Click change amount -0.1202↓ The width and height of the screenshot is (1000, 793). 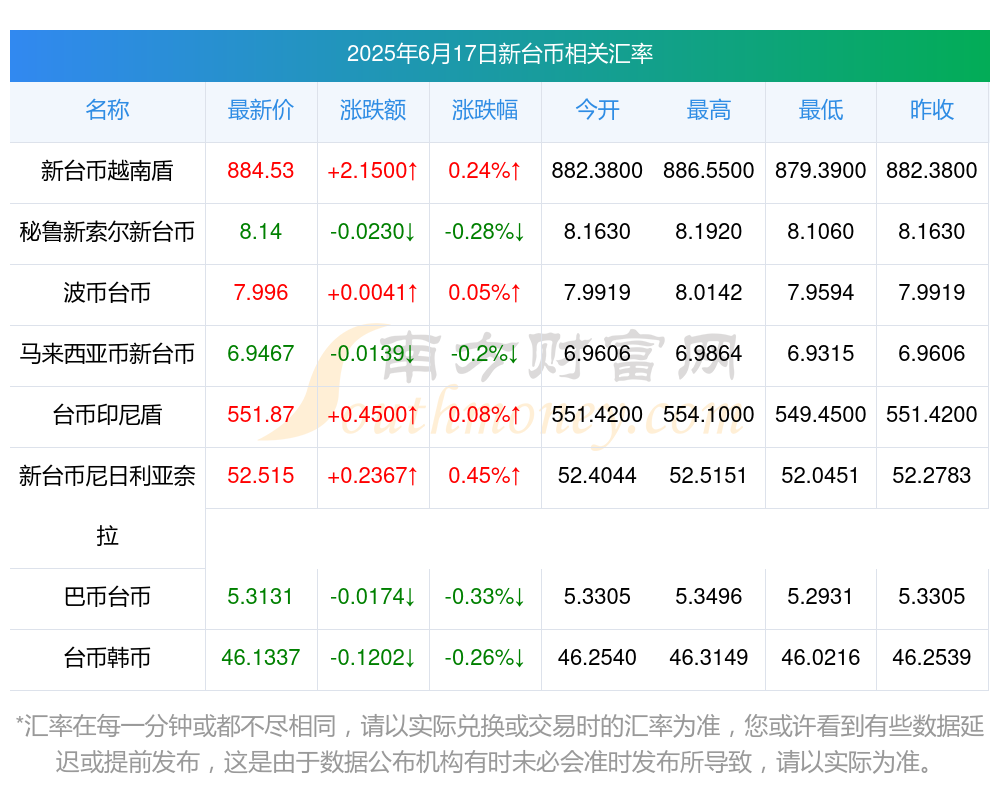click(373, 658)
